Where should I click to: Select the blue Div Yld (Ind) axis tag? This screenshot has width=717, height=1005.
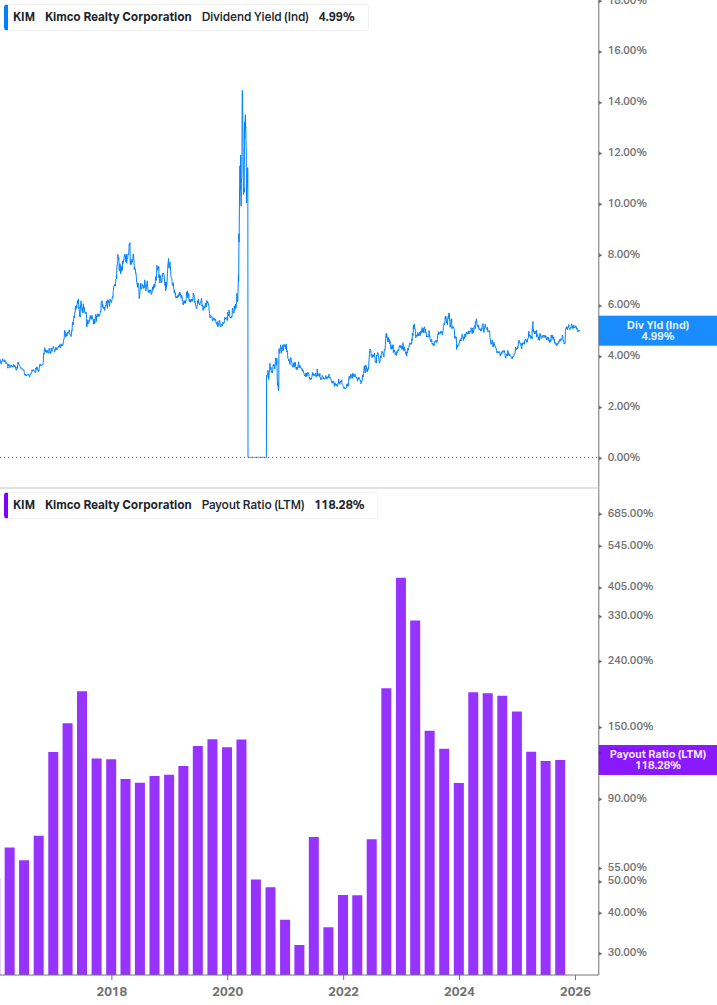[x=657, y=331]
